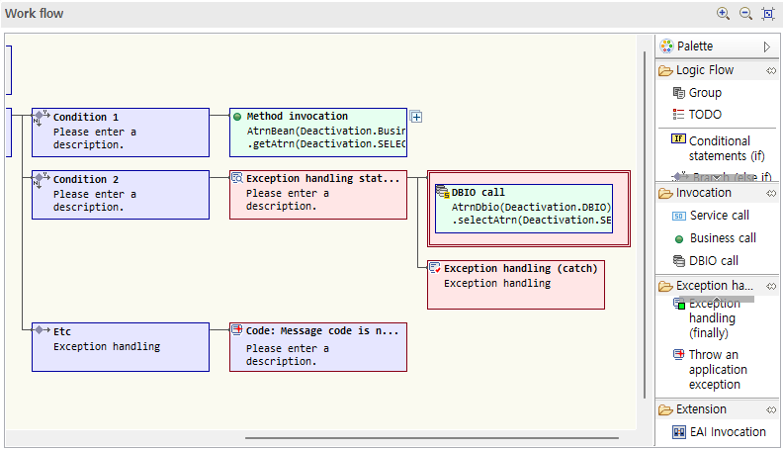Select the EAI Invocation palette tool

tap(726, 432)
